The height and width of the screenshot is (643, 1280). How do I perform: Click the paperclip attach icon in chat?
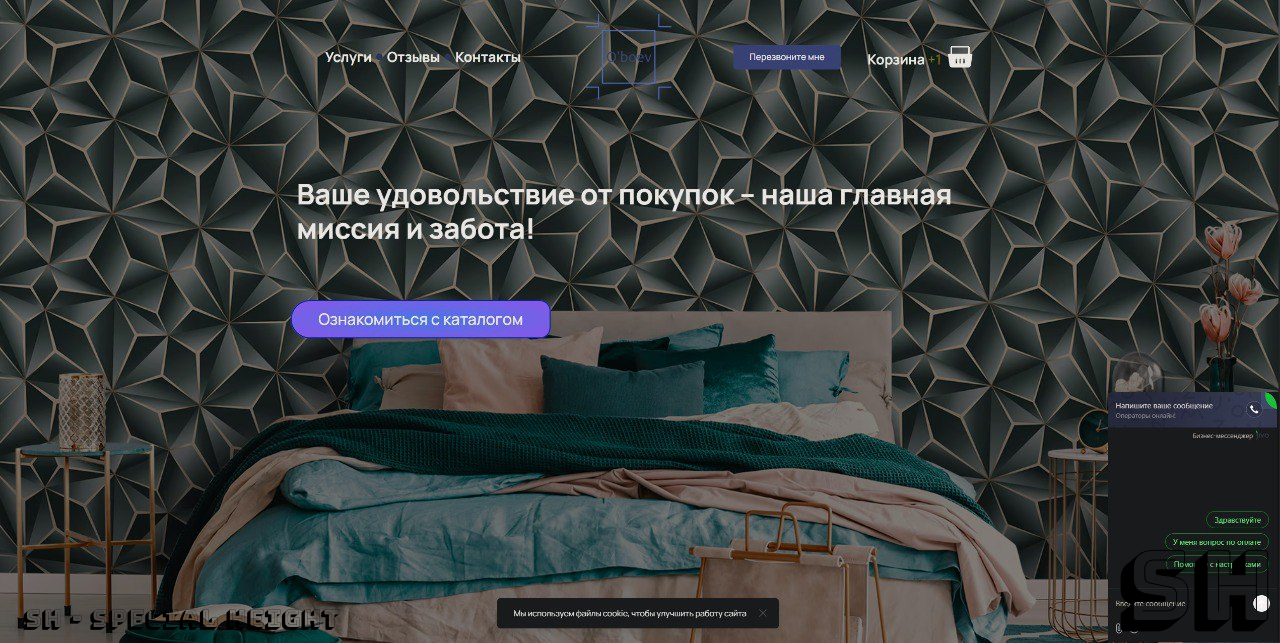[1119, 629]
